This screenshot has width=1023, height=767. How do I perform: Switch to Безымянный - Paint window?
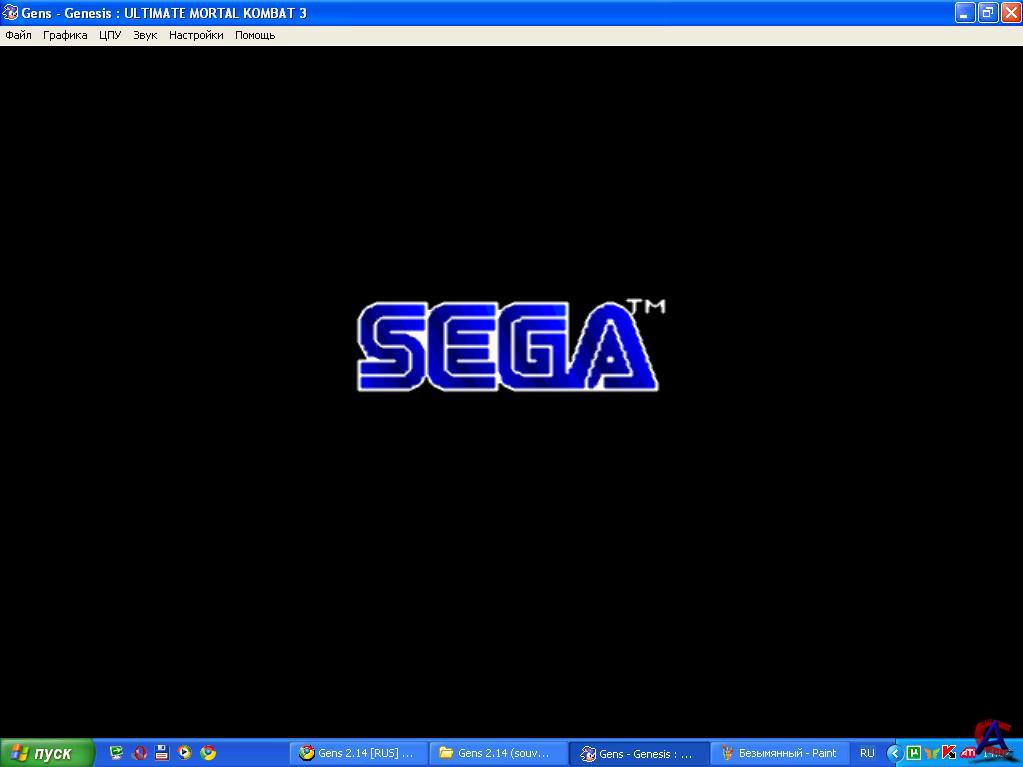click(x=780, y=753)
